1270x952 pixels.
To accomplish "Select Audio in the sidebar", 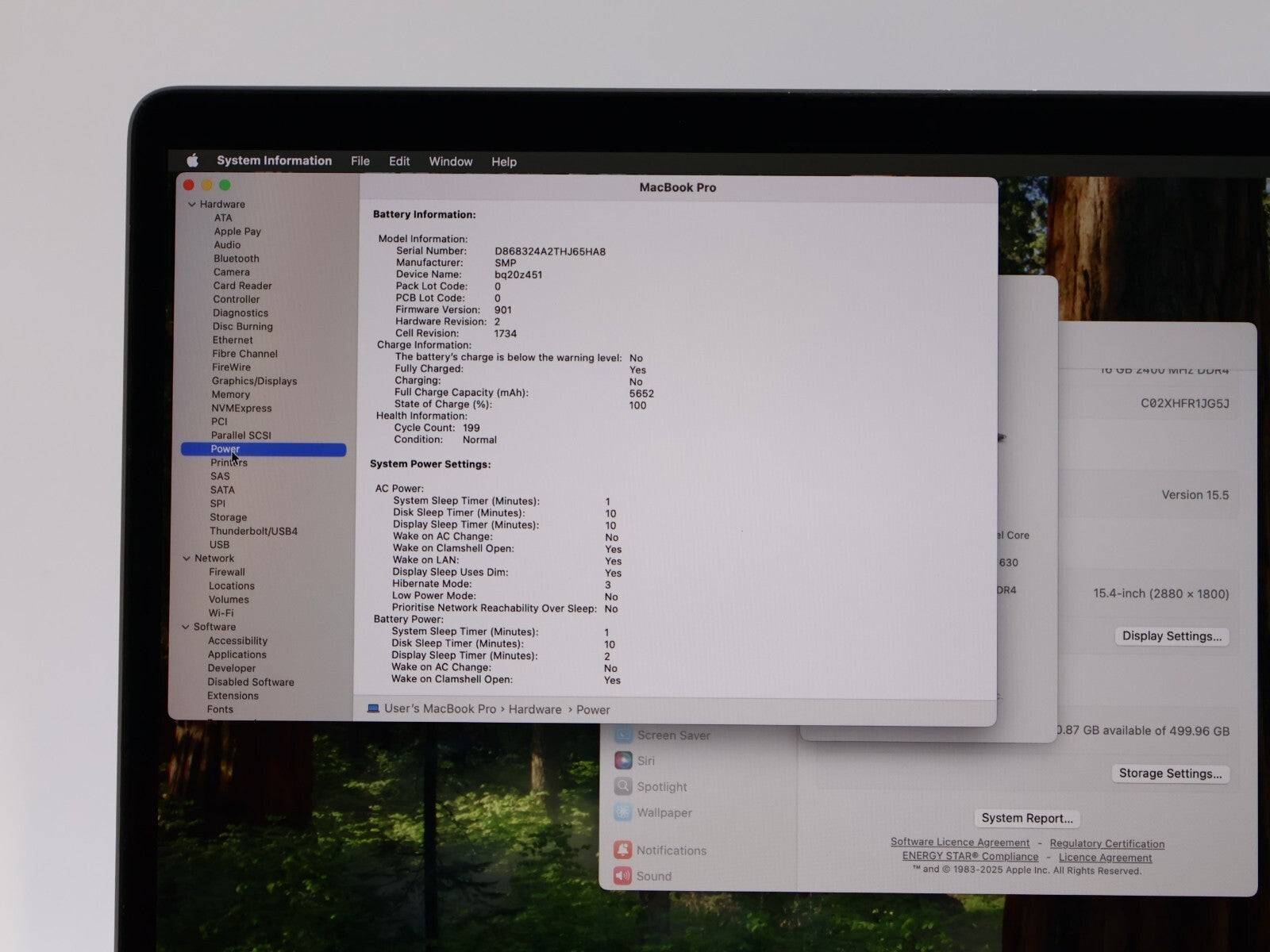I will coord(227,244).
